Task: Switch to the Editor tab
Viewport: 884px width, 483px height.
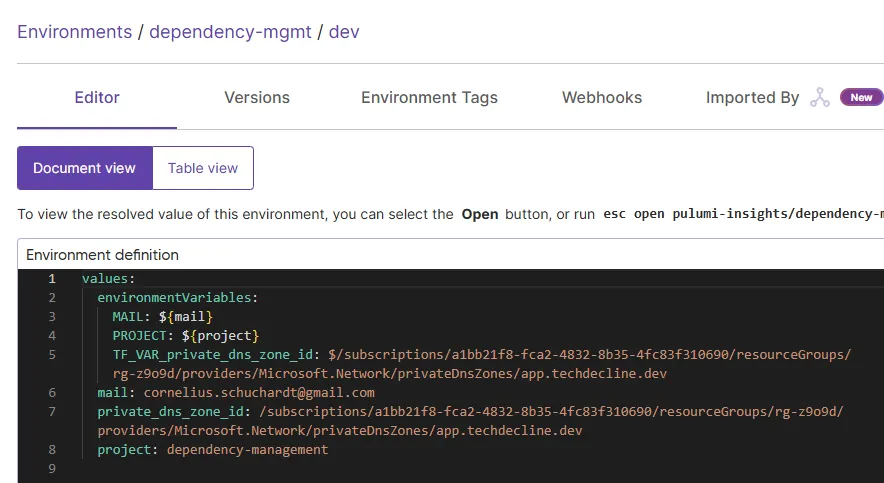Action: click(97, 98)
